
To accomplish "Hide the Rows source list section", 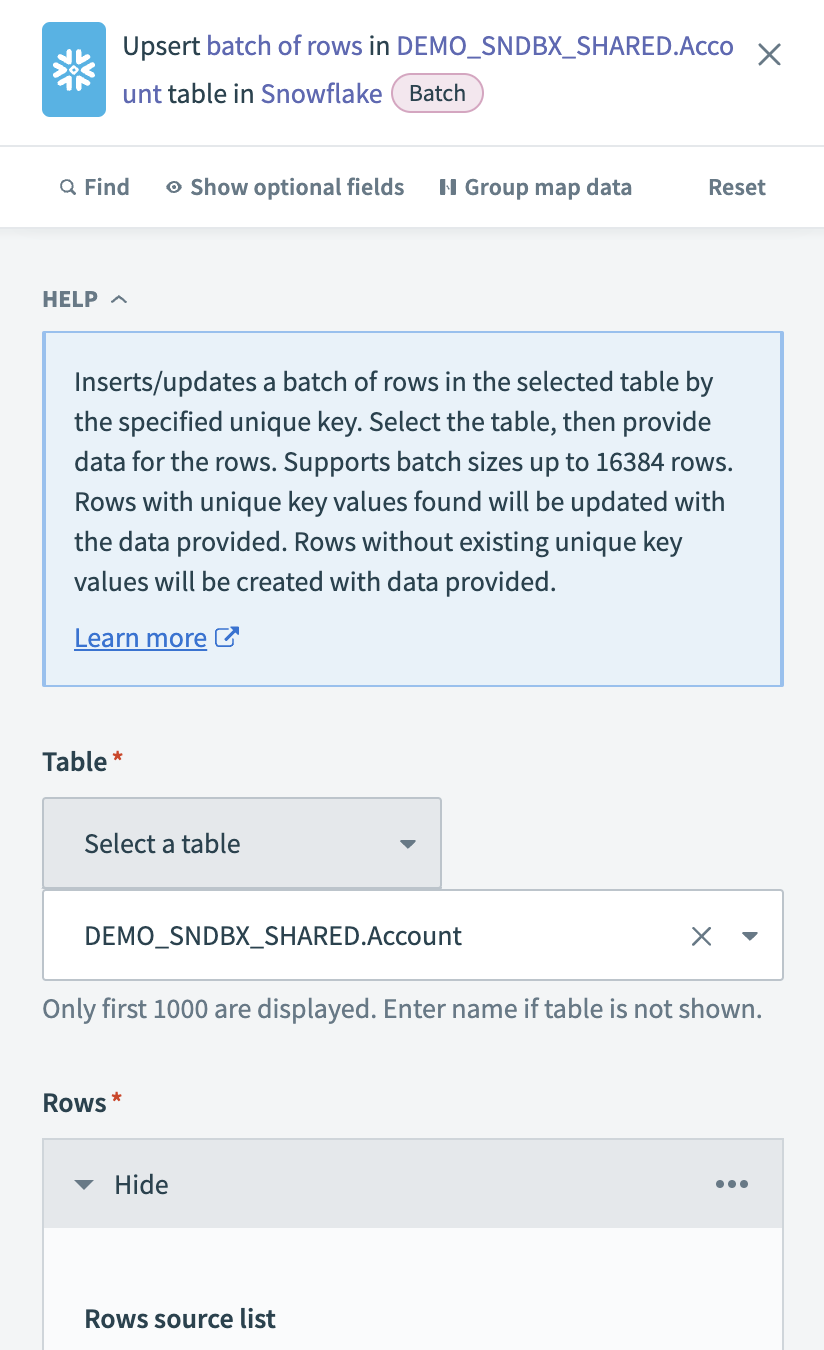I will 141,1184.
